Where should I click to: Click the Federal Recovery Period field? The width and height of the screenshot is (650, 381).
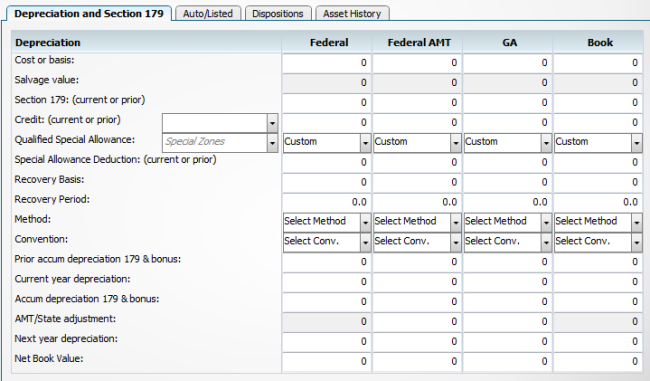[326, 202]
